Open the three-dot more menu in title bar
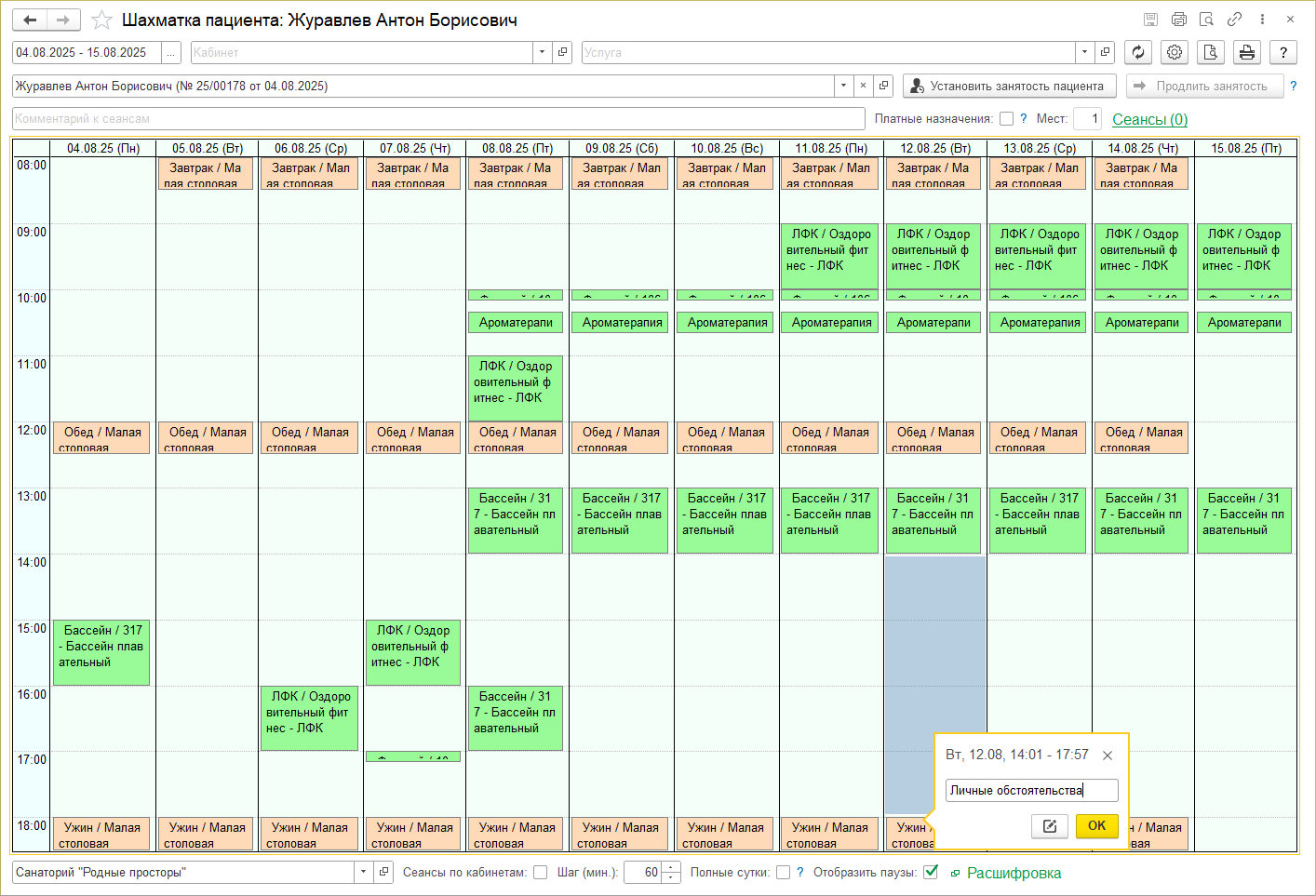 click(x=1262, y=20)
